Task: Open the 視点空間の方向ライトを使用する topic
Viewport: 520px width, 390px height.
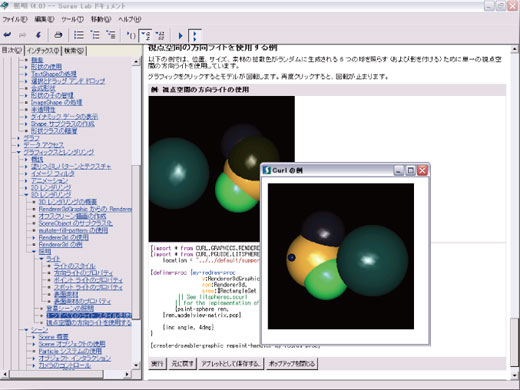Action: click(89, 322)
